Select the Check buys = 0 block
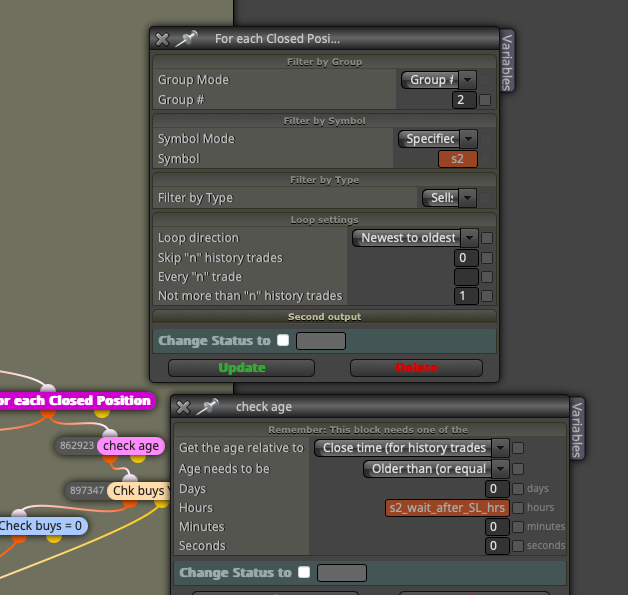The height and width of the screenshot is (595, 628). pyautogui.click(x=42, y=526)
